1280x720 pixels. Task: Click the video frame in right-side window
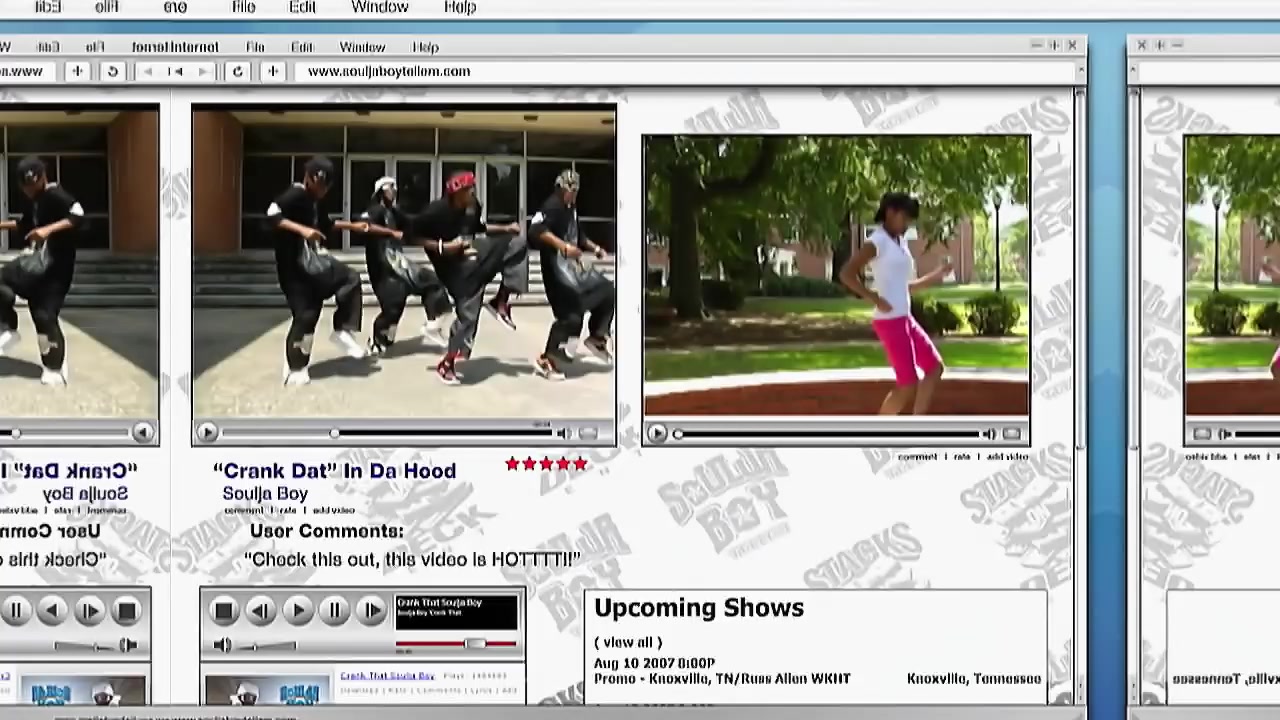tap(1232, 276)
